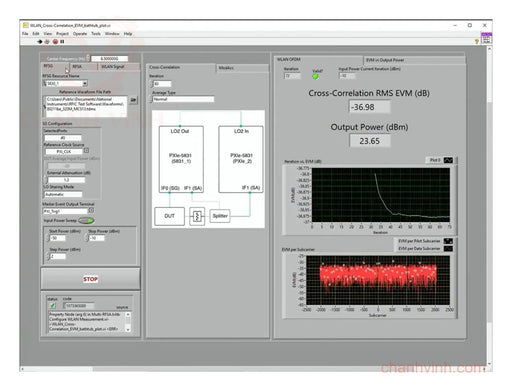This screenshot has height=391, width=512.
Task: Open the context help question mark
Action: [x=477, y=41]
